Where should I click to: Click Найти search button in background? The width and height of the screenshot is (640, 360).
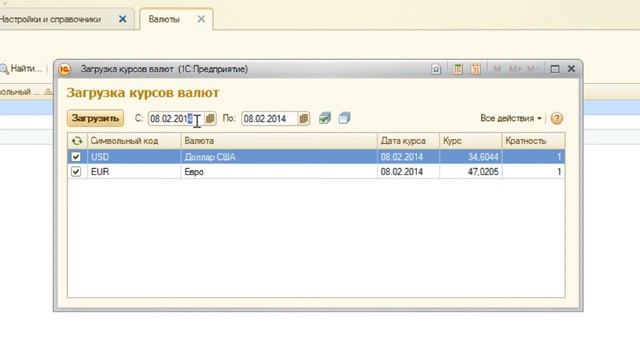(21, 69)
